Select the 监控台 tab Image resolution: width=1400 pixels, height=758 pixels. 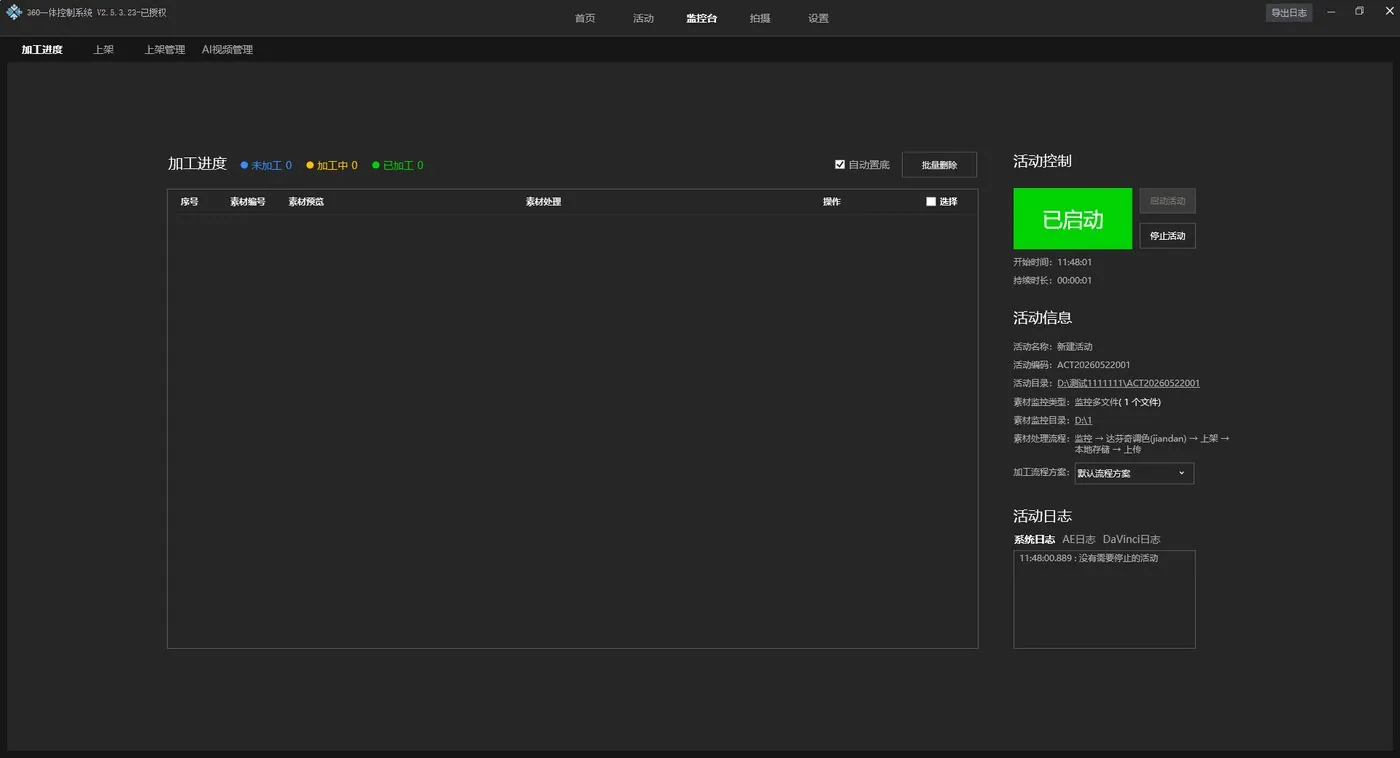(x=701, y=18)
